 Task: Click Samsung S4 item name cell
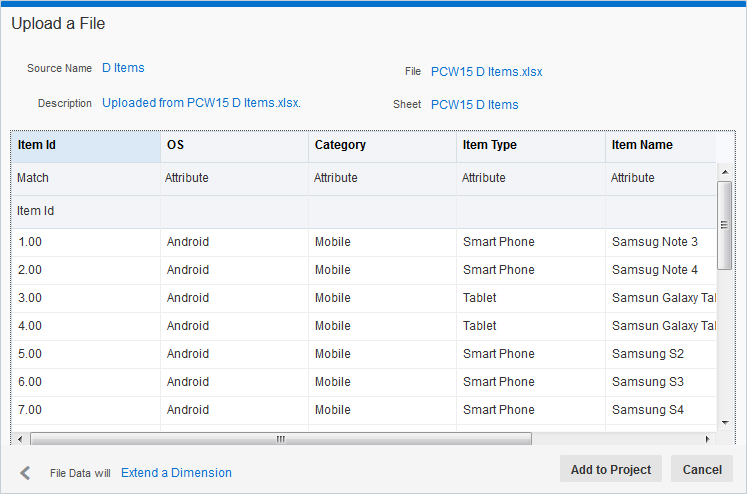point(661,410)
